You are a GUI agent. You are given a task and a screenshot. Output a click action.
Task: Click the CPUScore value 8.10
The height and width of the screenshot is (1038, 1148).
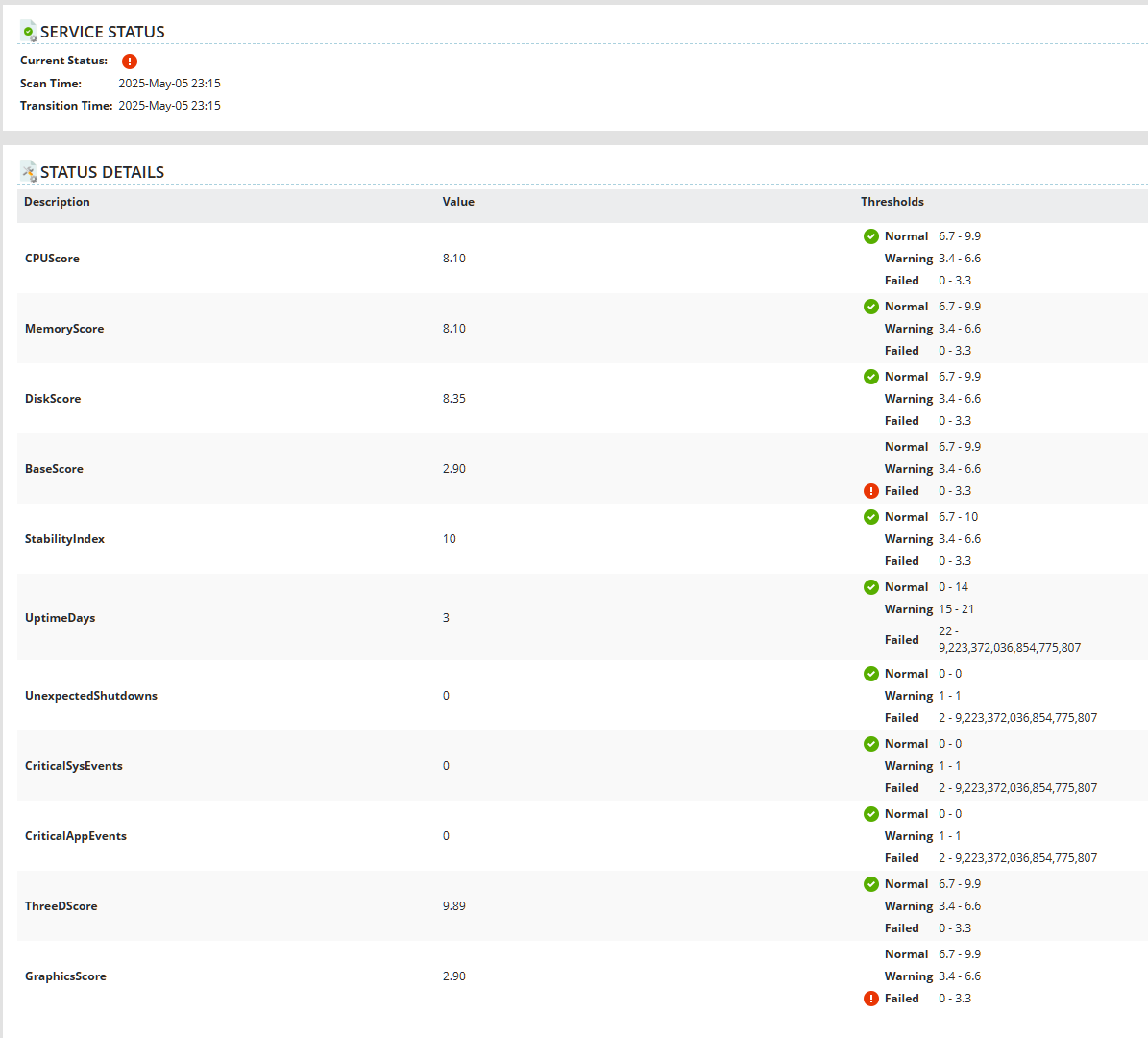coord(454,258)
